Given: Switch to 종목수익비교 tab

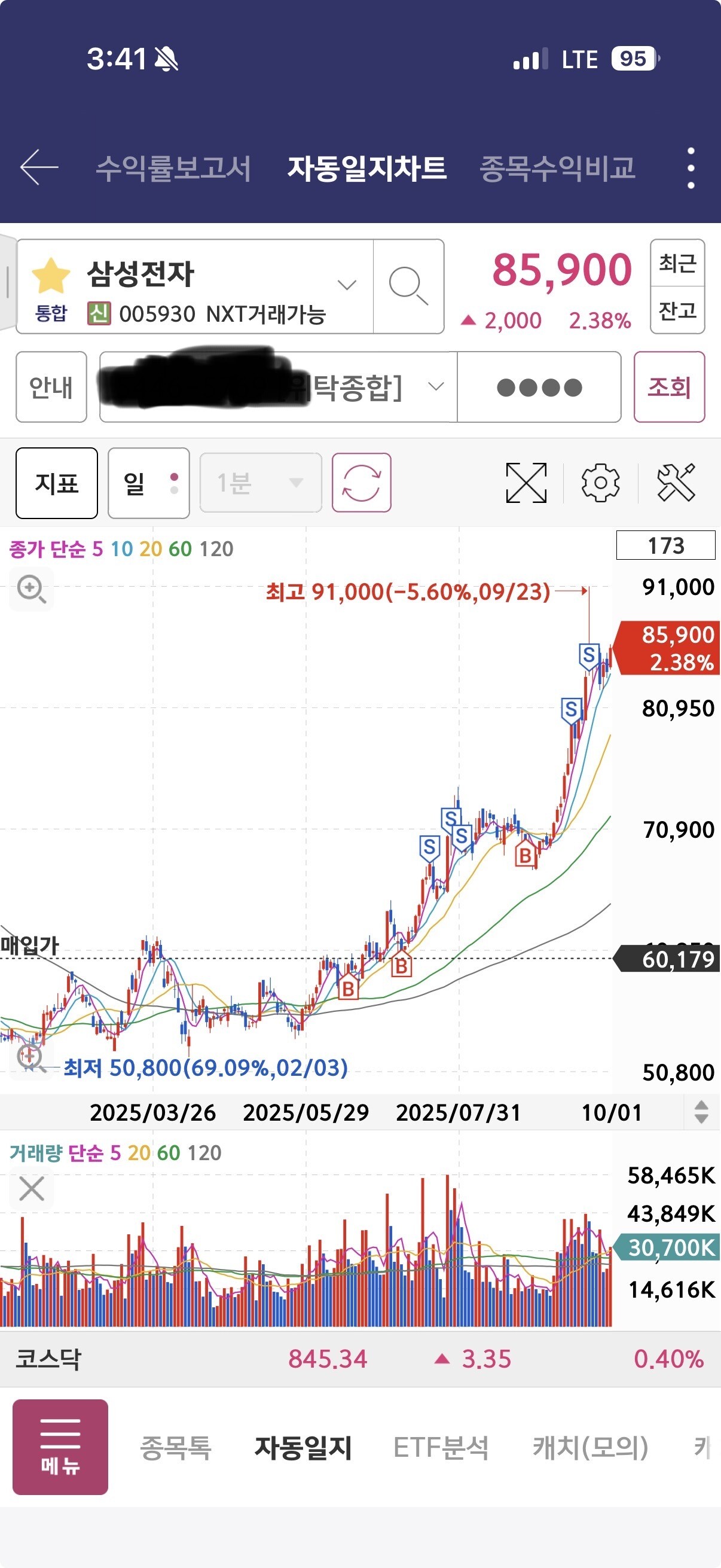Looking at the screenshot, I should pyautogui.click(x=557, y=168).
